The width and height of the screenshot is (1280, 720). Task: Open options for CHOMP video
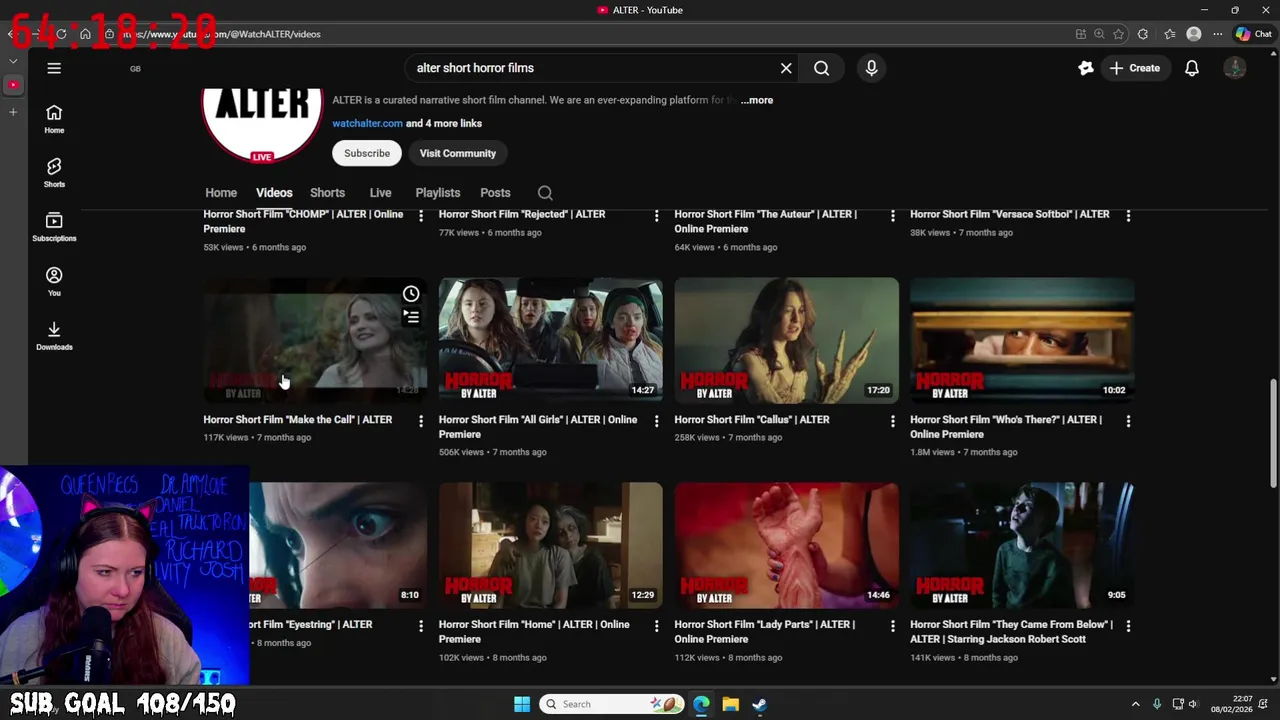[x=421, y=216]
